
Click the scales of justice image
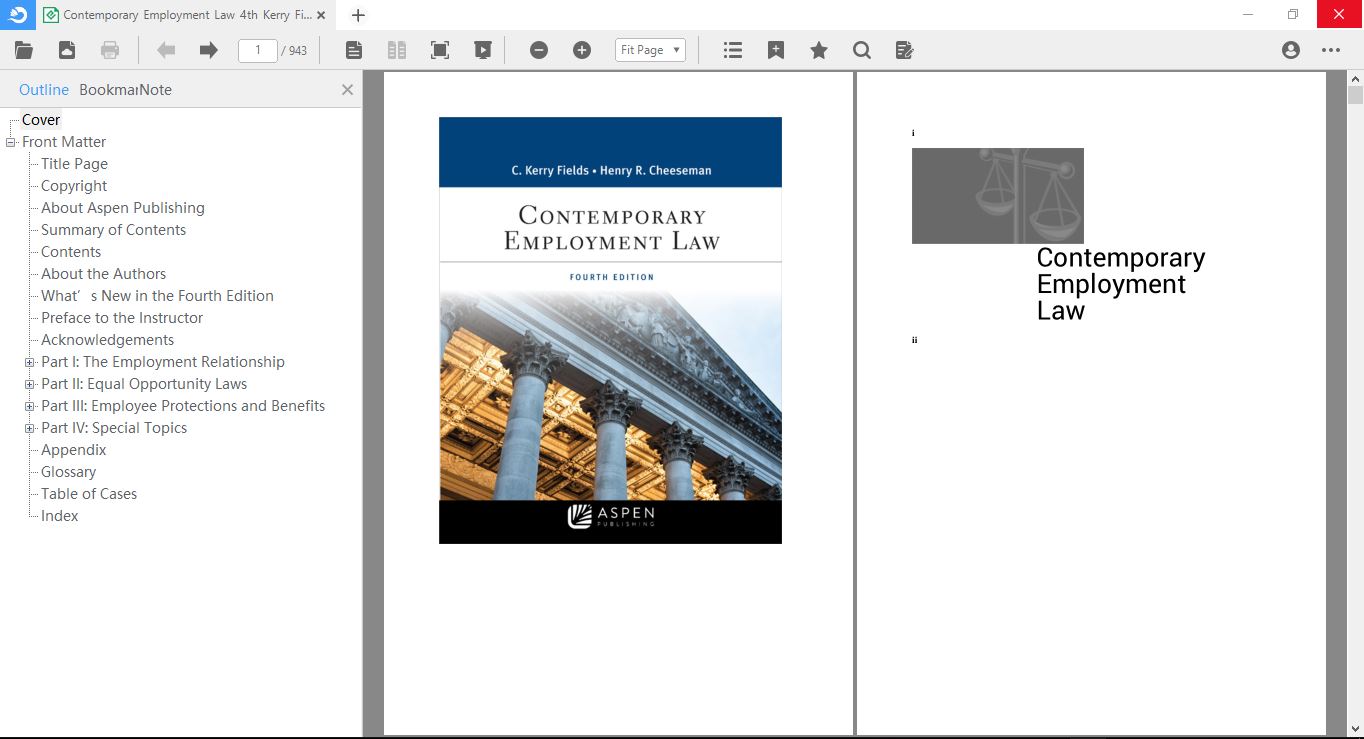click(998, 196)
